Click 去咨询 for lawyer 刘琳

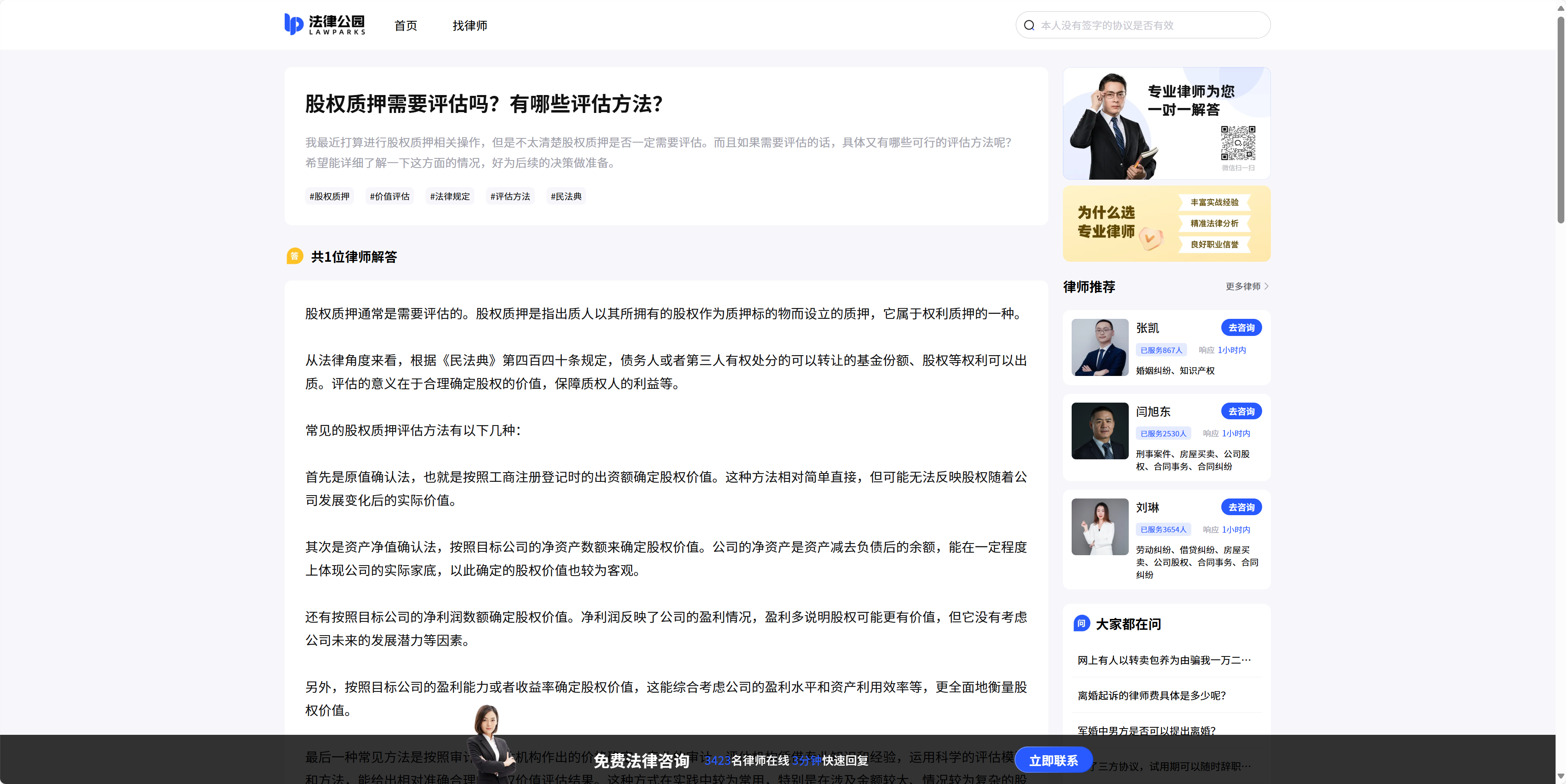[x=1241, y=508]
